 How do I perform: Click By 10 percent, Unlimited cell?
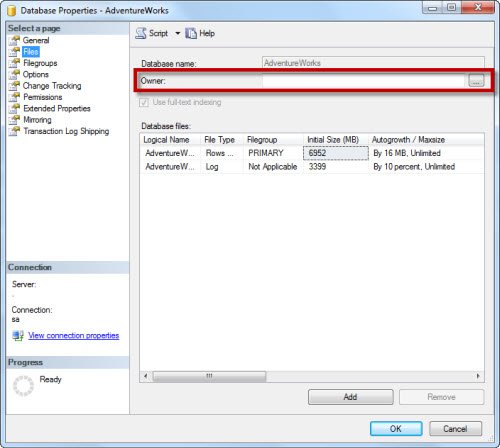pyautogui.click(x=426, y=167)
